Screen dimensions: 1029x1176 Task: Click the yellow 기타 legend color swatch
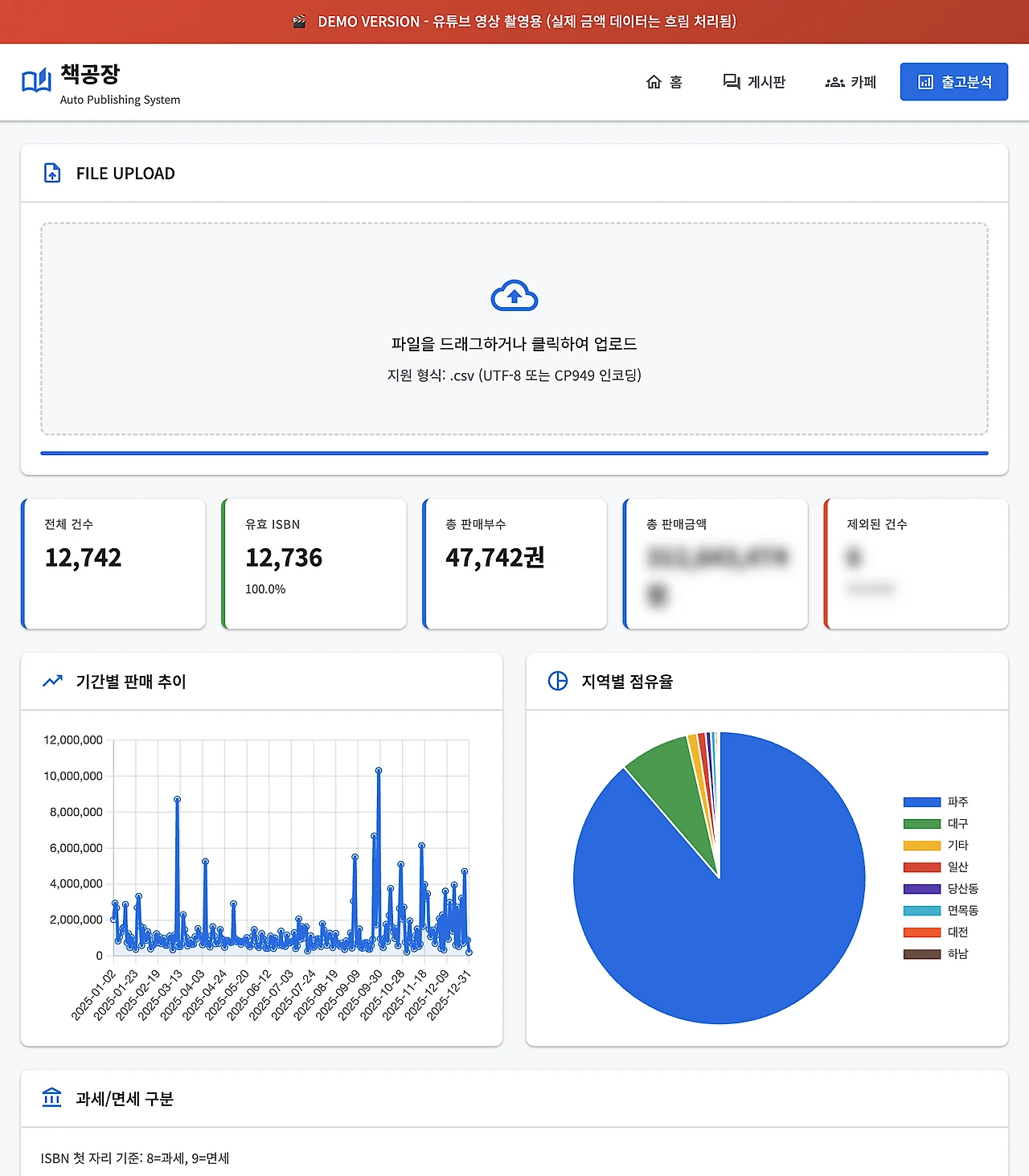coord(921,846)
